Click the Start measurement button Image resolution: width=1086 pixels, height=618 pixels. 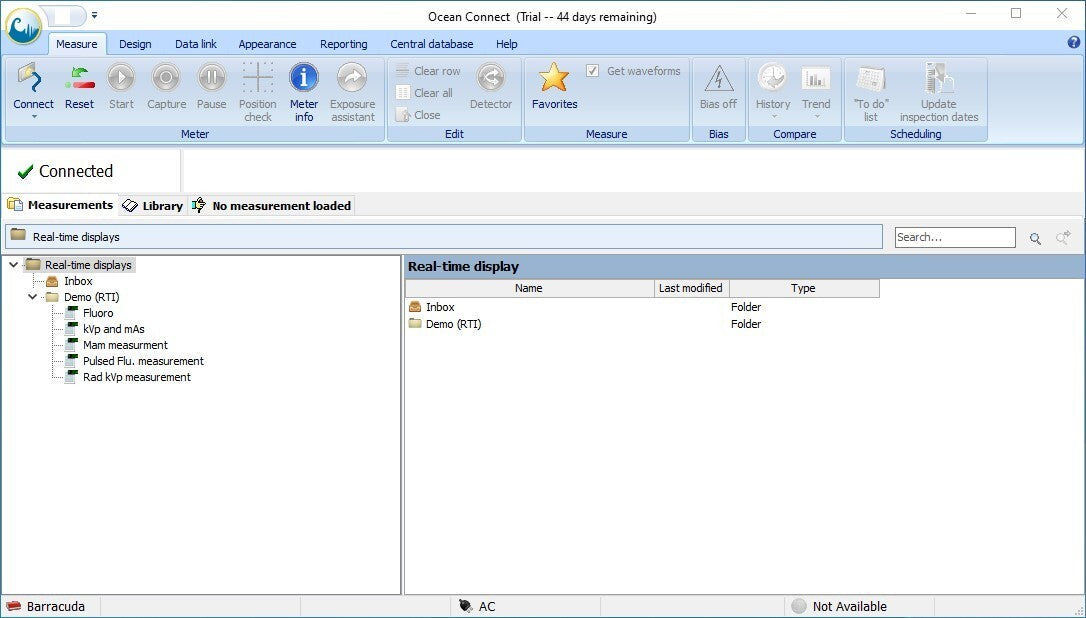pyautogui.click(x=121, y=87)
